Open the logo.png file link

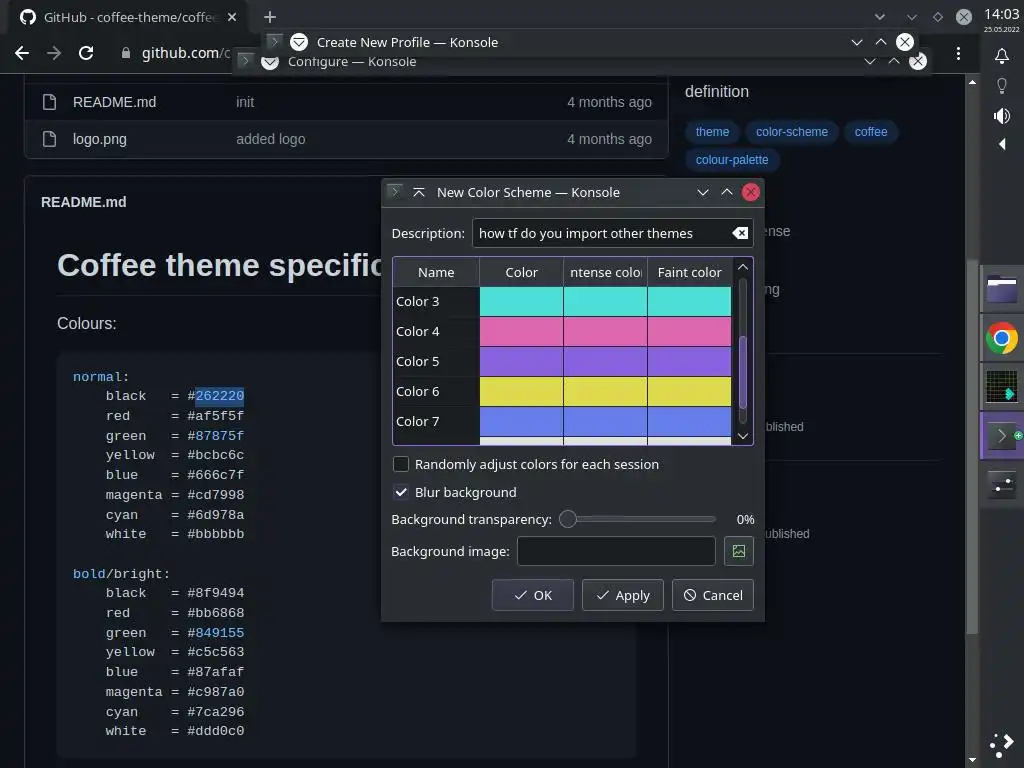[100, 139]
